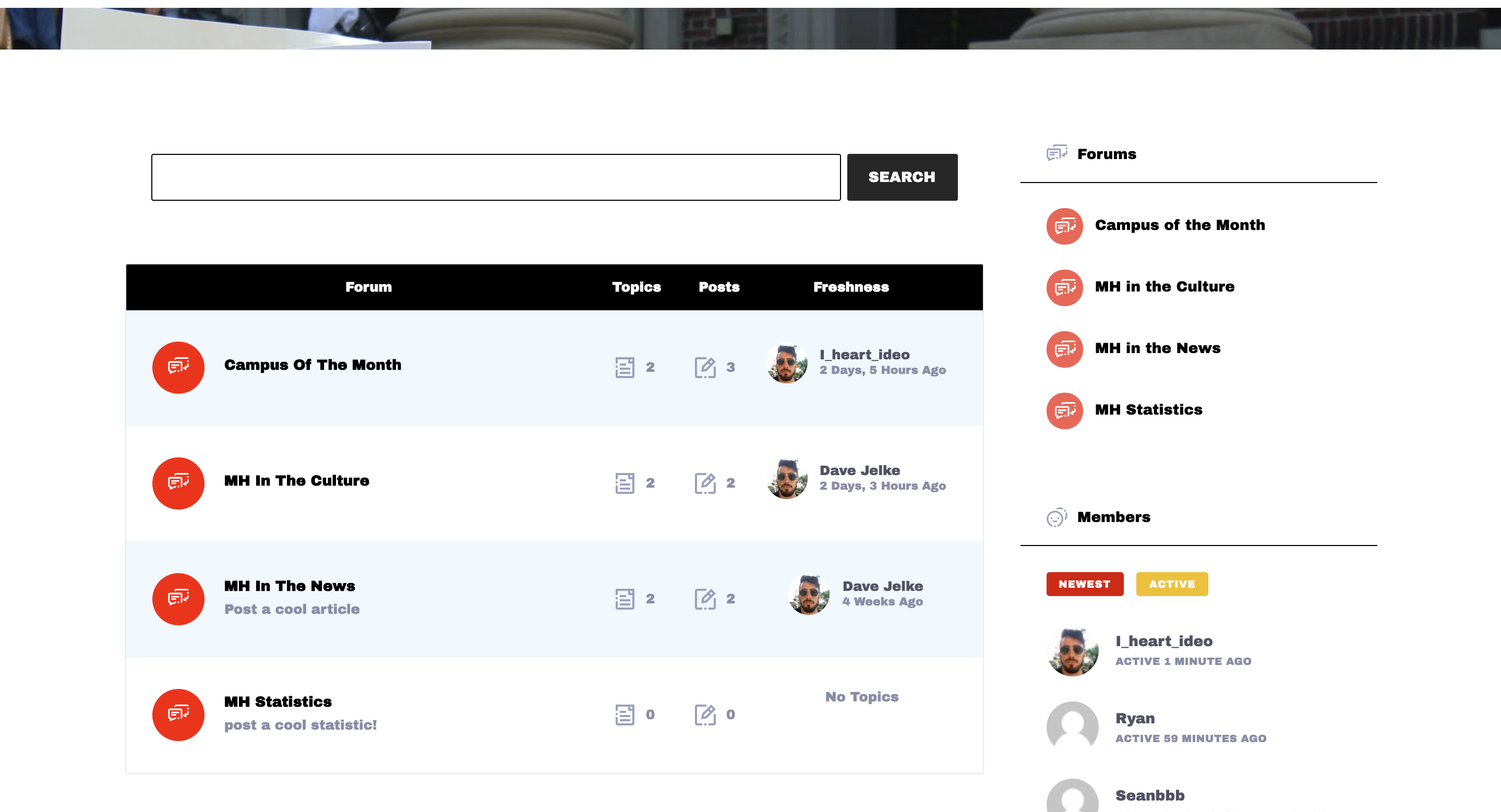Switch members list to Active tab
The height and width of the screenshot is (812, 1501).
(x=1172, y=584)
